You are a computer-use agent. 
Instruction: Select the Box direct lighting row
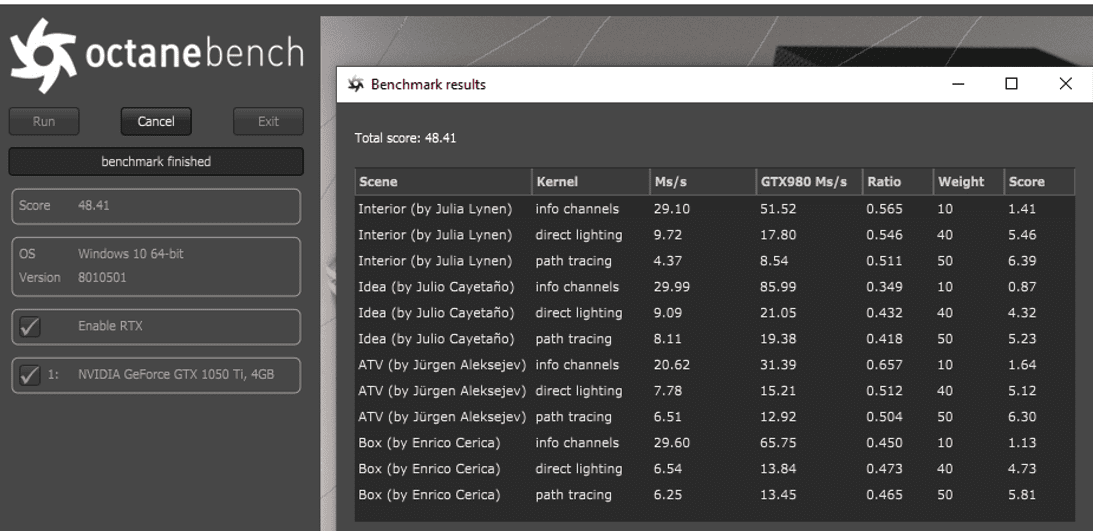coord(715,469)
